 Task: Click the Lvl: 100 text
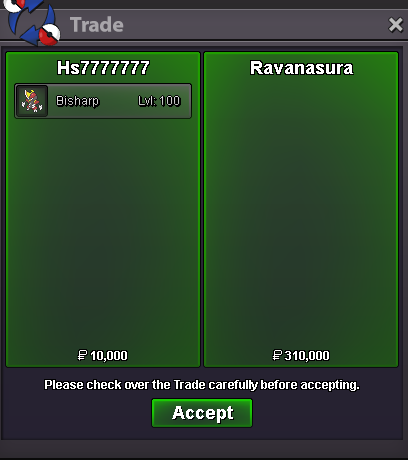pyautogui.click(x=159, y=101)
